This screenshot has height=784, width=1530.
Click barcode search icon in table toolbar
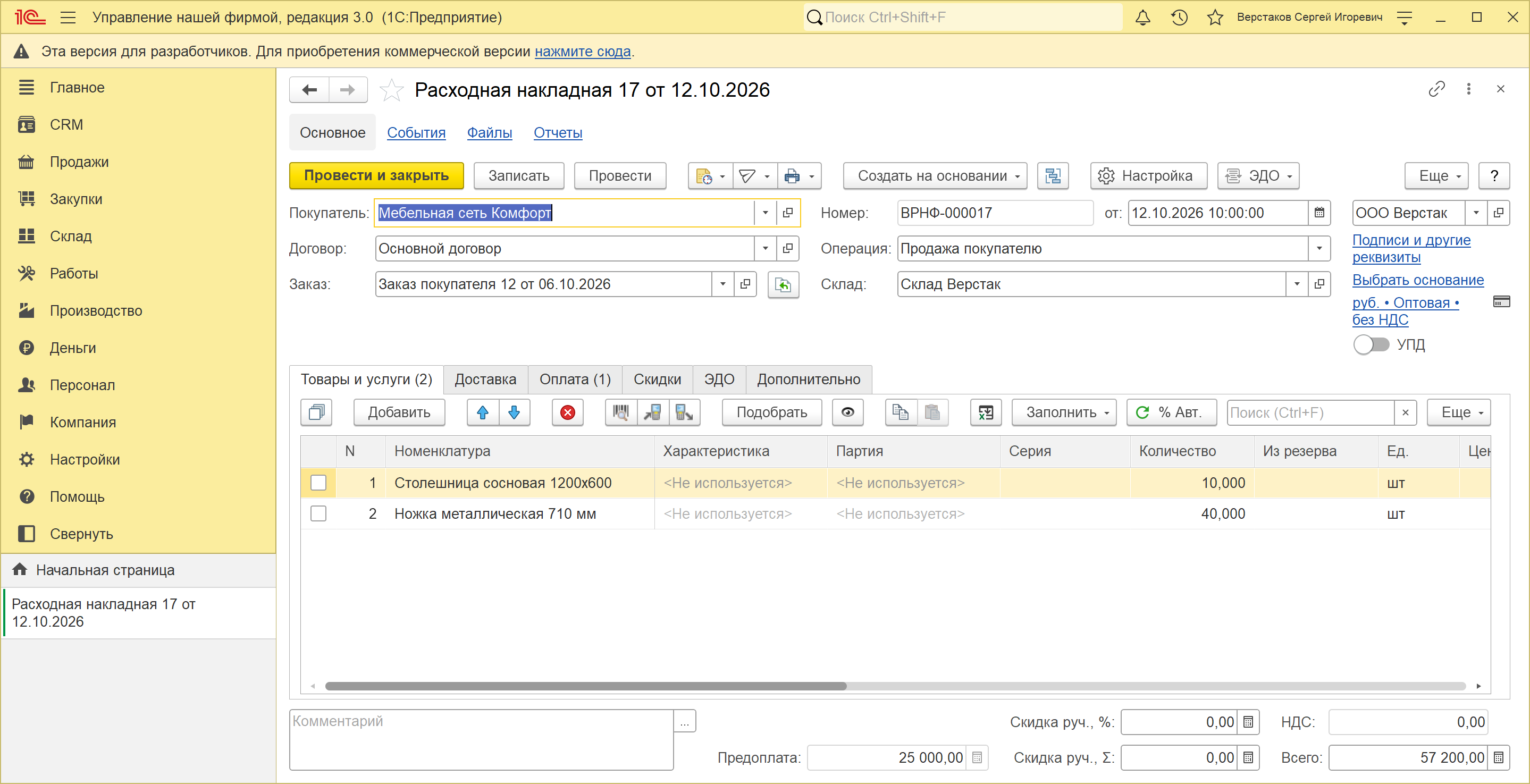[621, 412]
